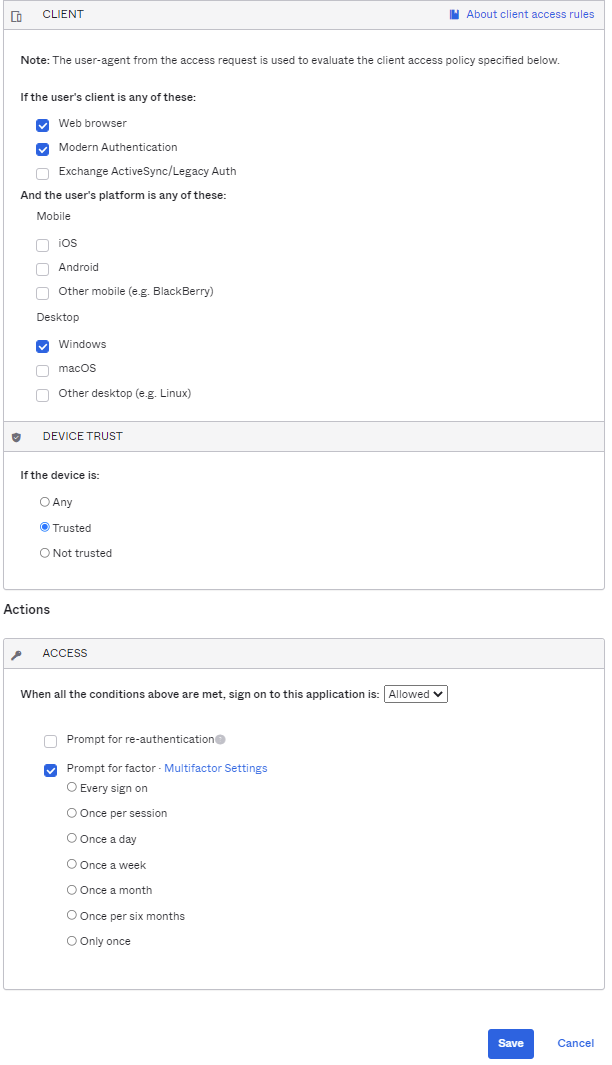This screenshot has width=612, height=1065.
Task: Uncheck the Web browser checkbox
Action: tap(43, 125)
